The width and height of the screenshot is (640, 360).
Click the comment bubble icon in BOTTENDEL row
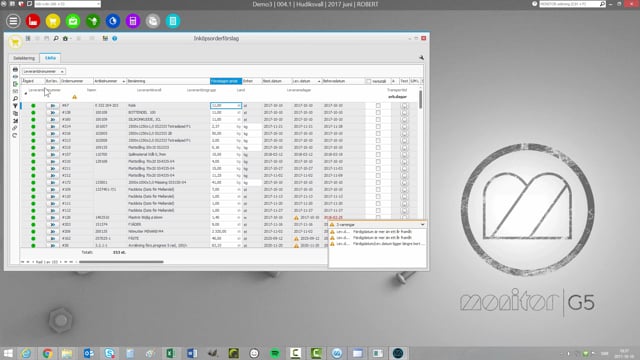(x=404, y=113)
